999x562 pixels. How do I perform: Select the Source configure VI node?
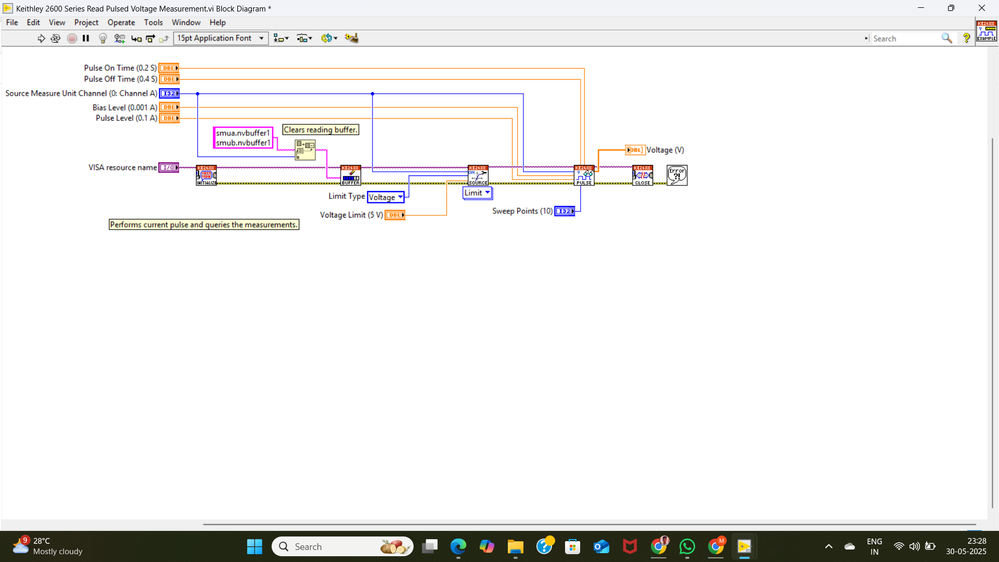(478, 175)
